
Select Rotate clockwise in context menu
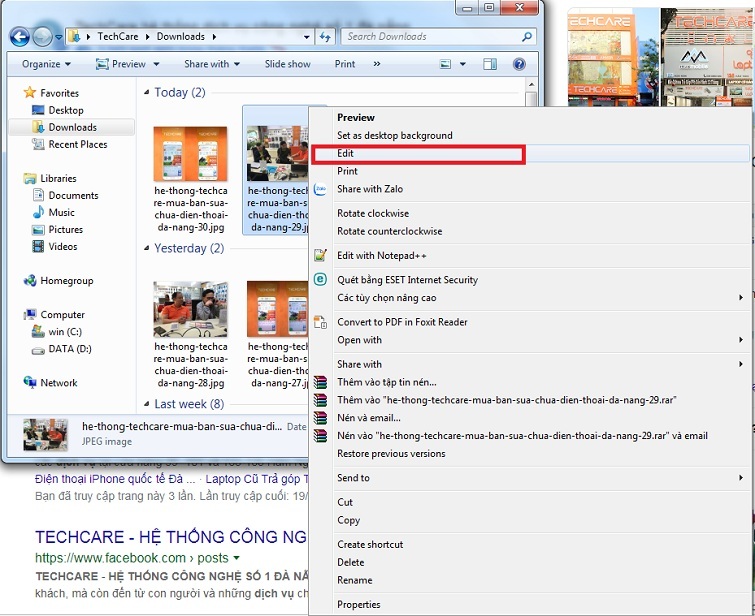(373, 213)
